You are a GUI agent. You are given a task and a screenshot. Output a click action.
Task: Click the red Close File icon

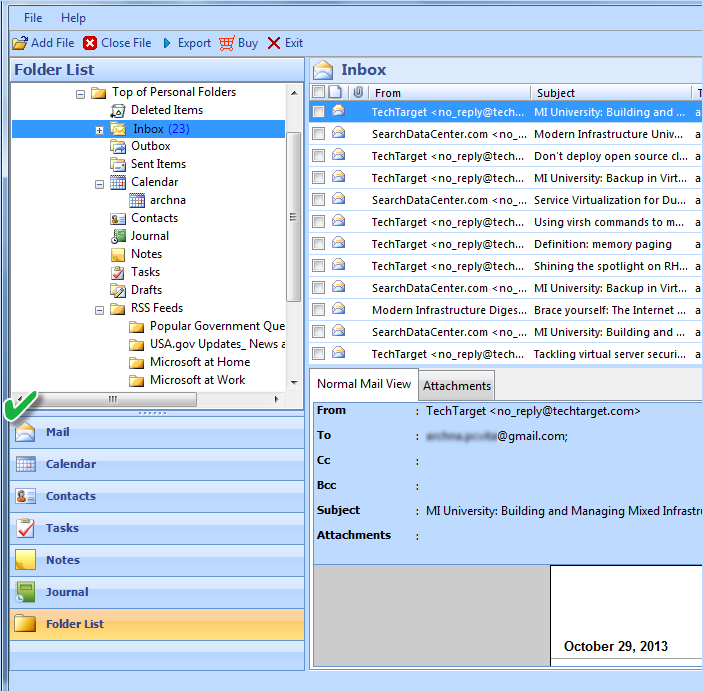tap(90, 43)
